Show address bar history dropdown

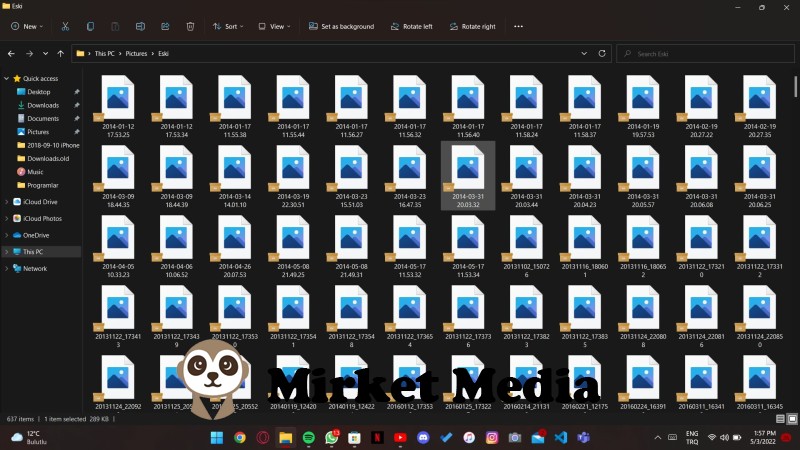click(x=585, y=53)
